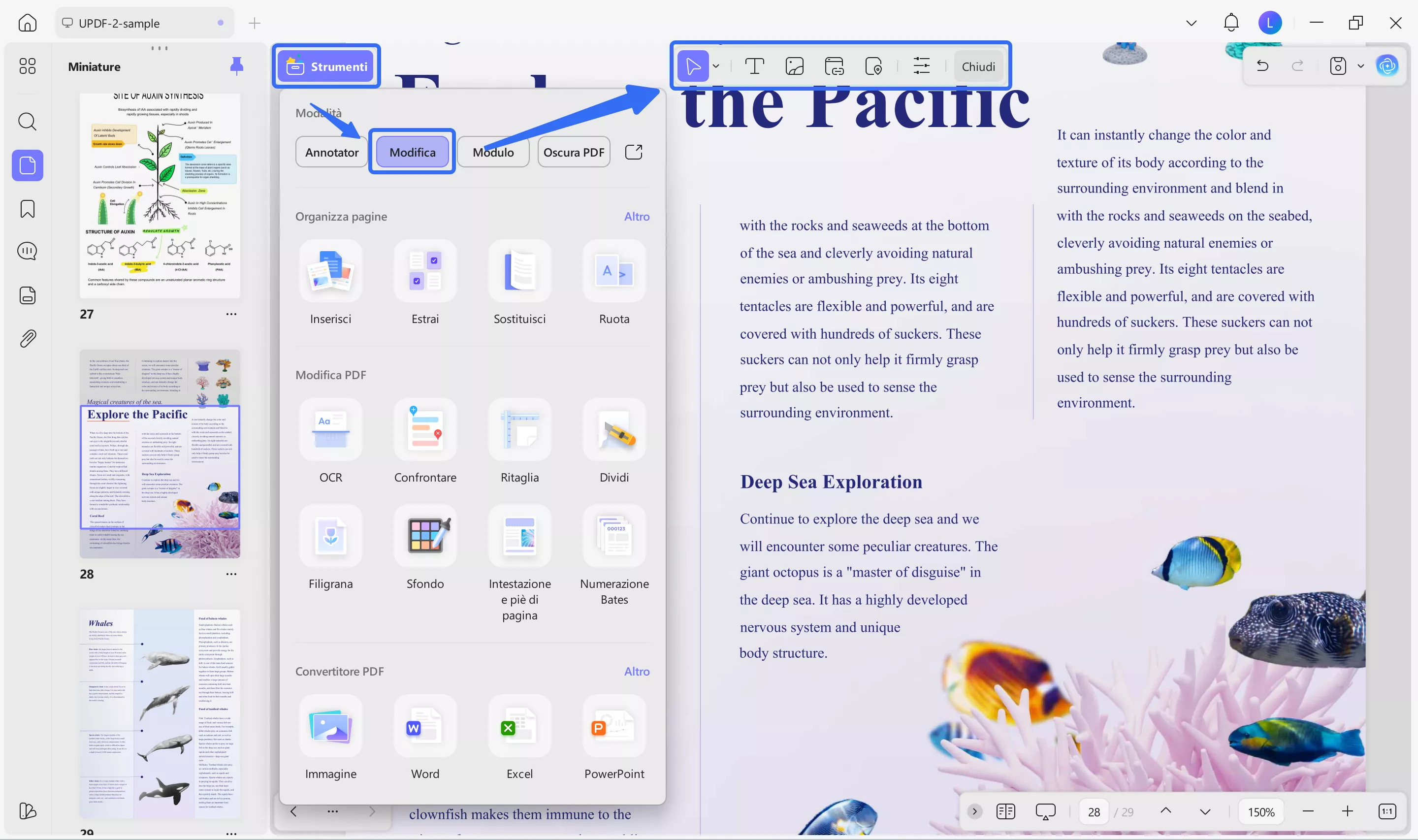Image resolution: width=1418 pixels, height=840 pixels.
Task: Open the bookmarks sidebar panel
Action: click(x=27, y=208)
